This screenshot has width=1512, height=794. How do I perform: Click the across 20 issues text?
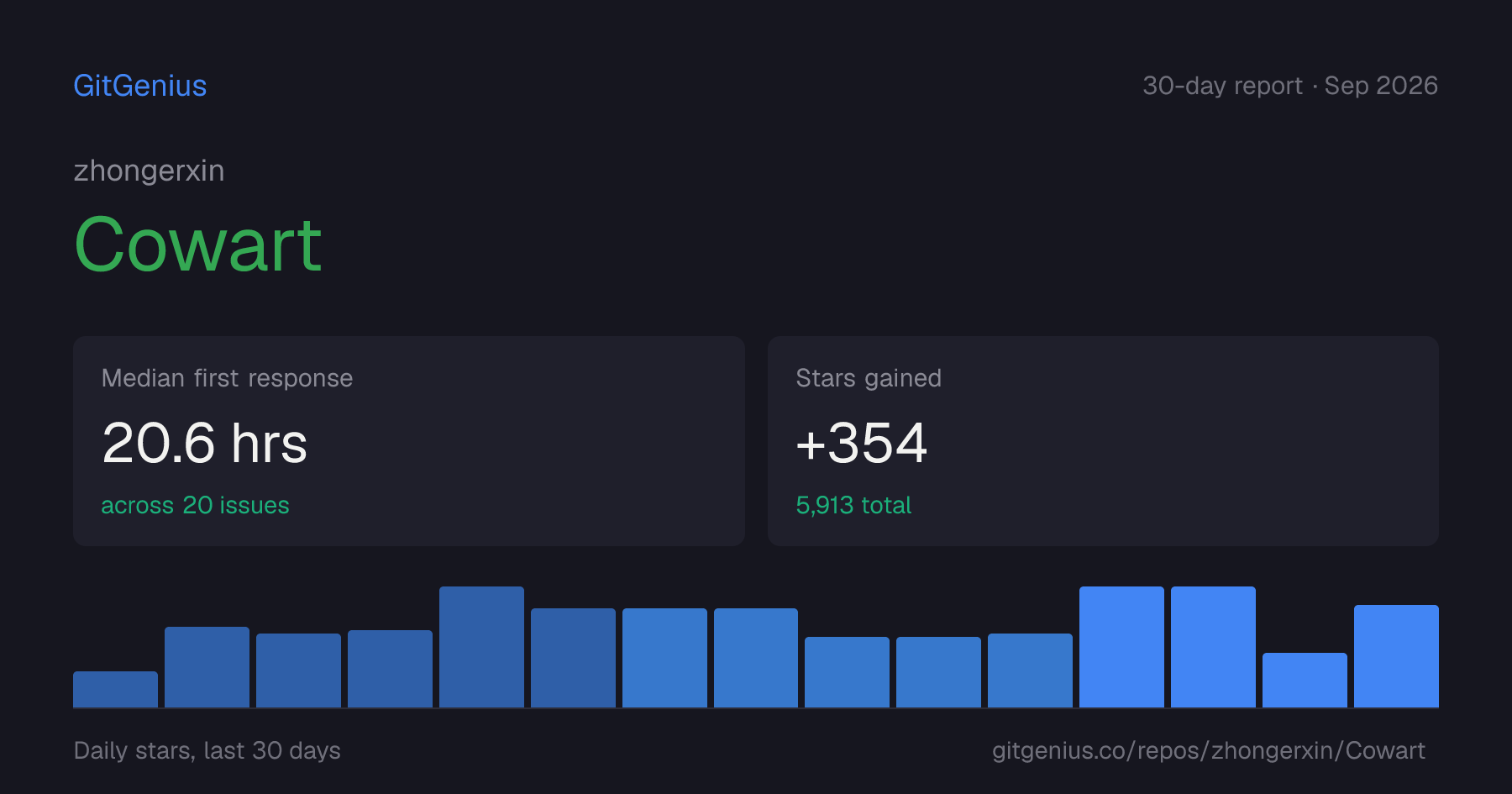point(195,505)
